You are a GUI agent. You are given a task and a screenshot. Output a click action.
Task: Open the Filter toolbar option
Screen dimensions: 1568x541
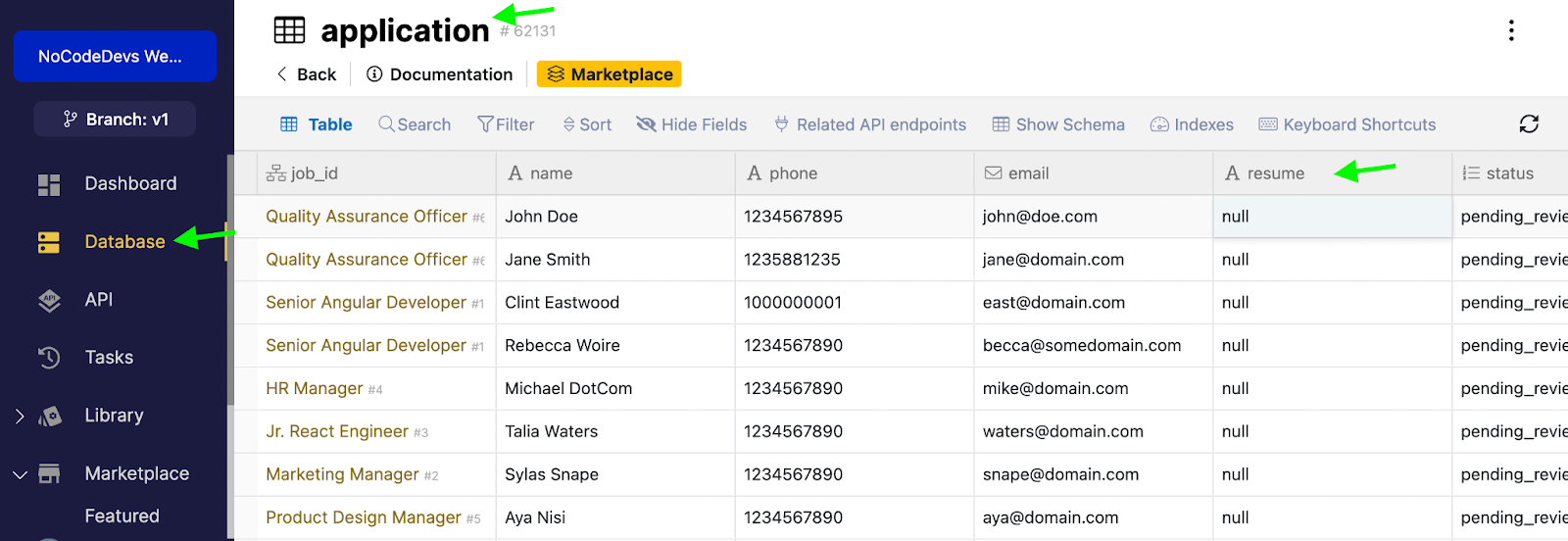click(506, 124)
